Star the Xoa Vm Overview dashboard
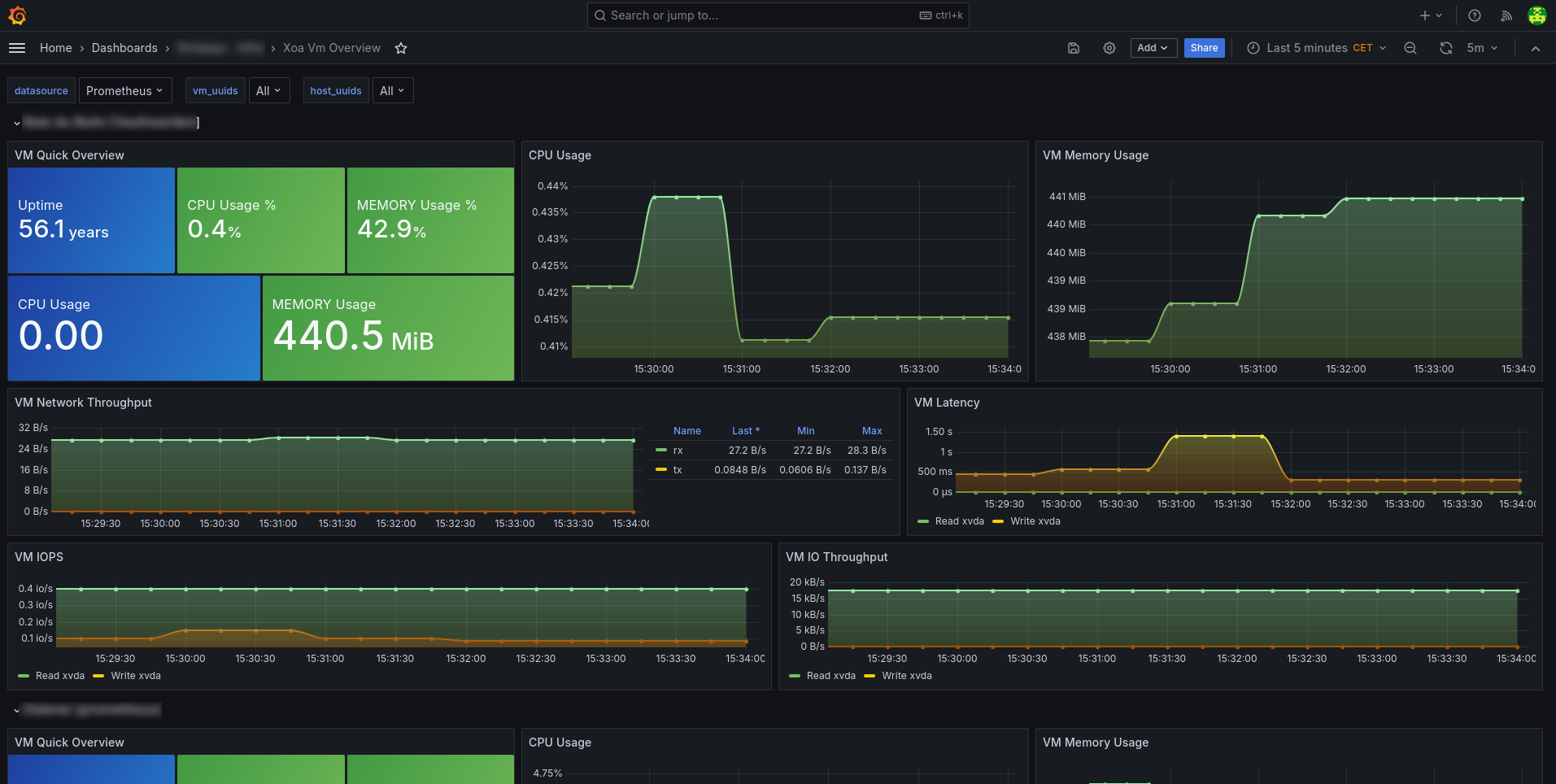This screenshot has width=1556, height=784. (x=401, y=48)
